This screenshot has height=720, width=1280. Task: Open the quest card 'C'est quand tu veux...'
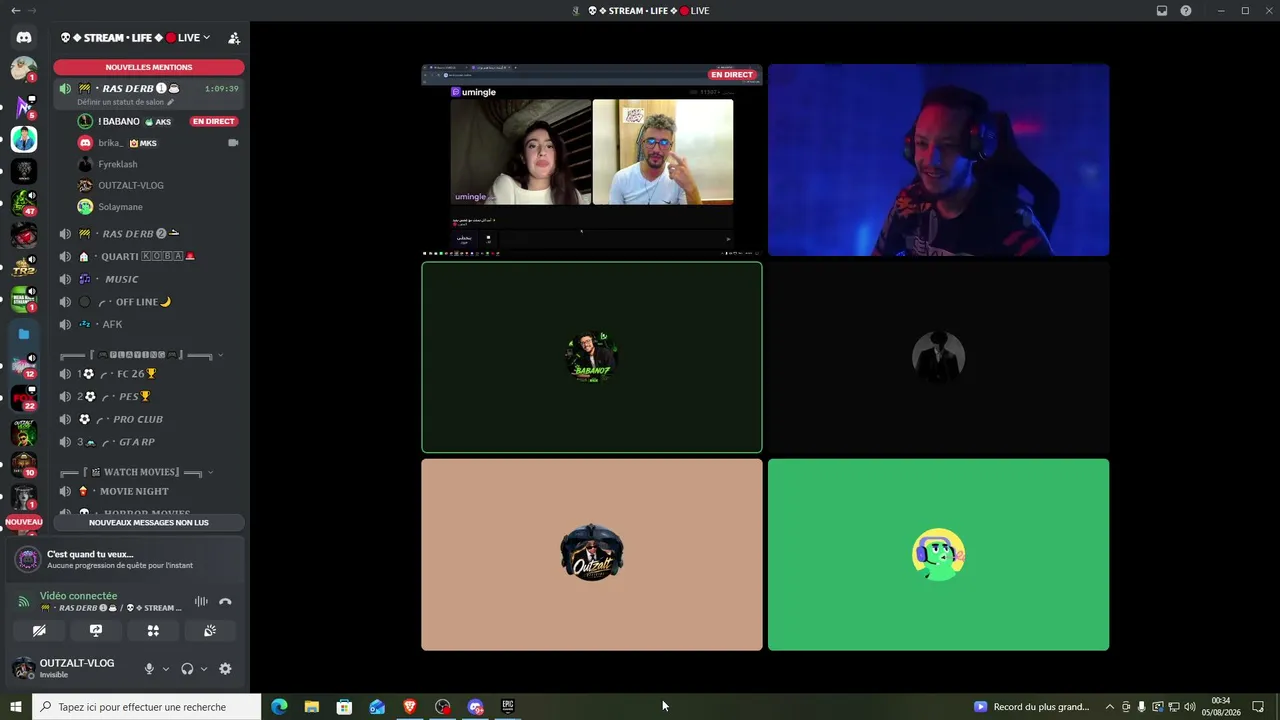pyautogui.click(x=126, y=560)
